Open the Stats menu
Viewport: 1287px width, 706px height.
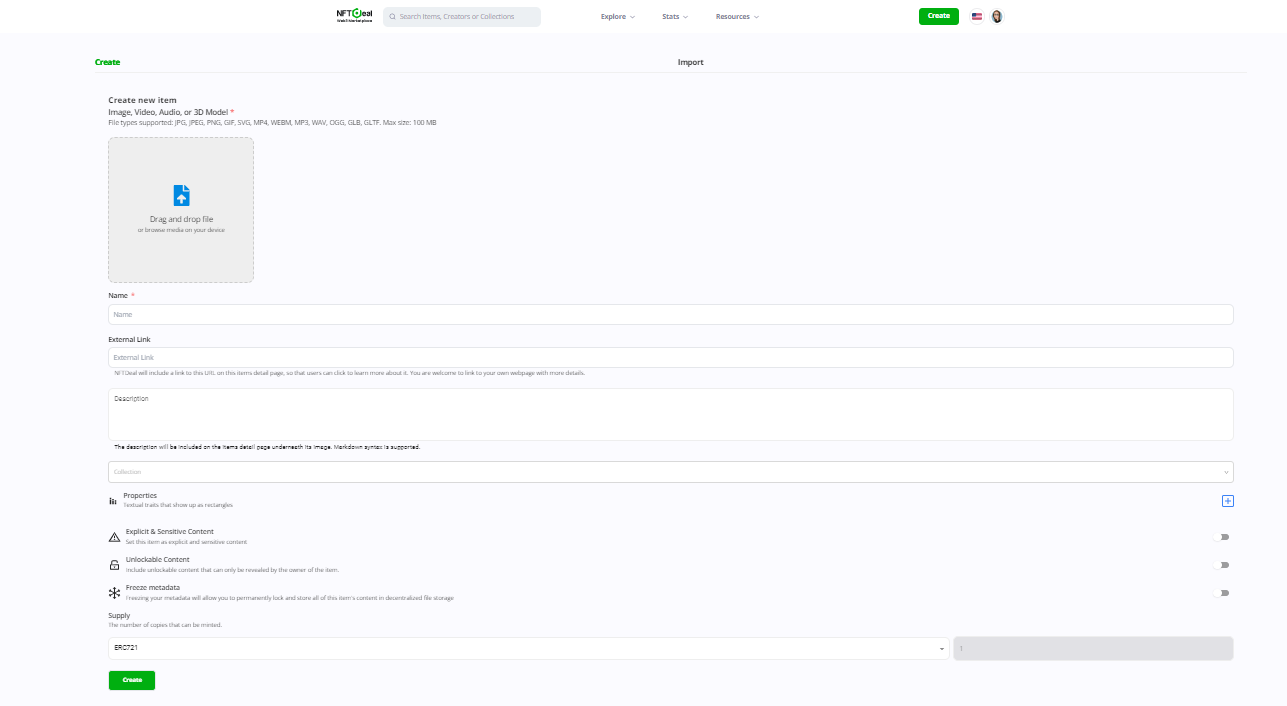675,17
